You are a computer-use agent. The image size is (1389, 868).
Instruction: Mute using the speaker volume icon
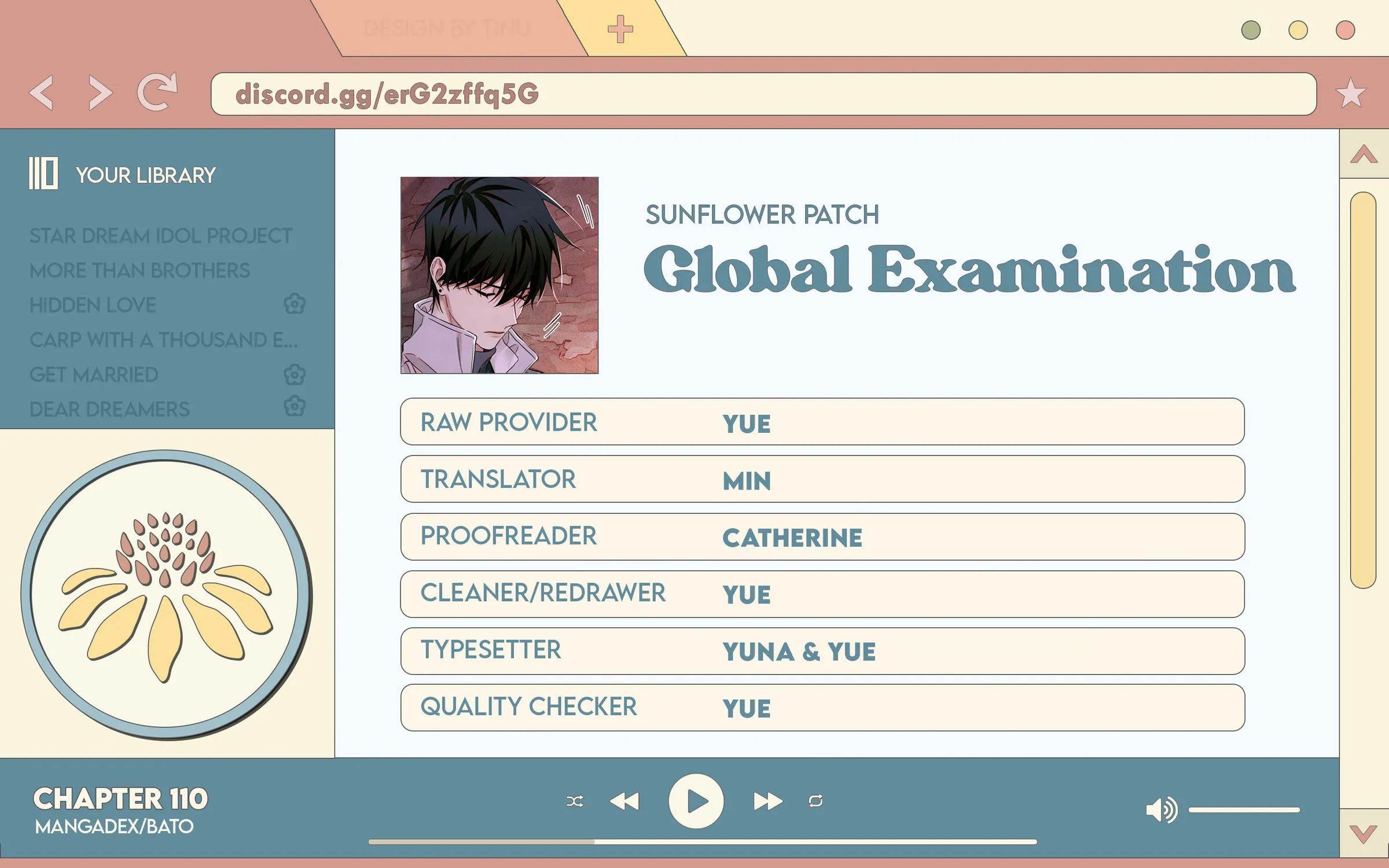coord(1162,810)
